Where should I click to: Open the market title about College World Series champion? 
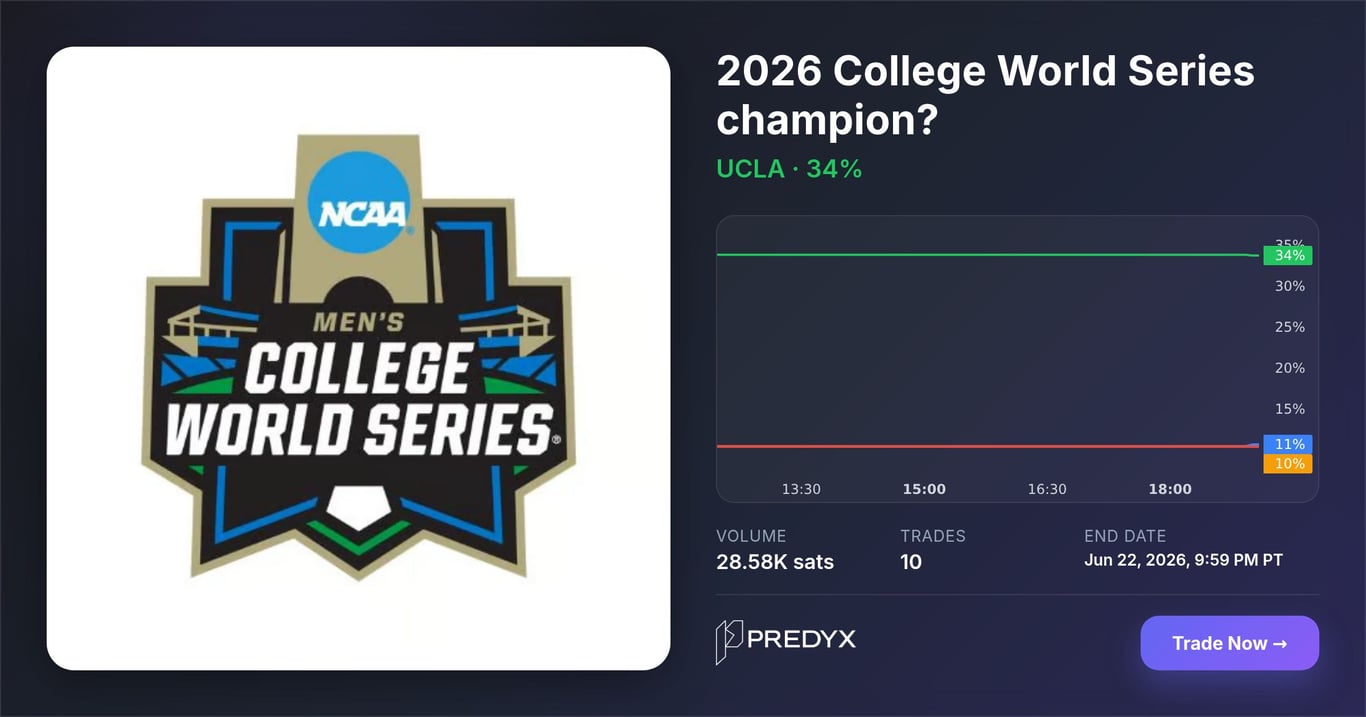tap(985, 96)
